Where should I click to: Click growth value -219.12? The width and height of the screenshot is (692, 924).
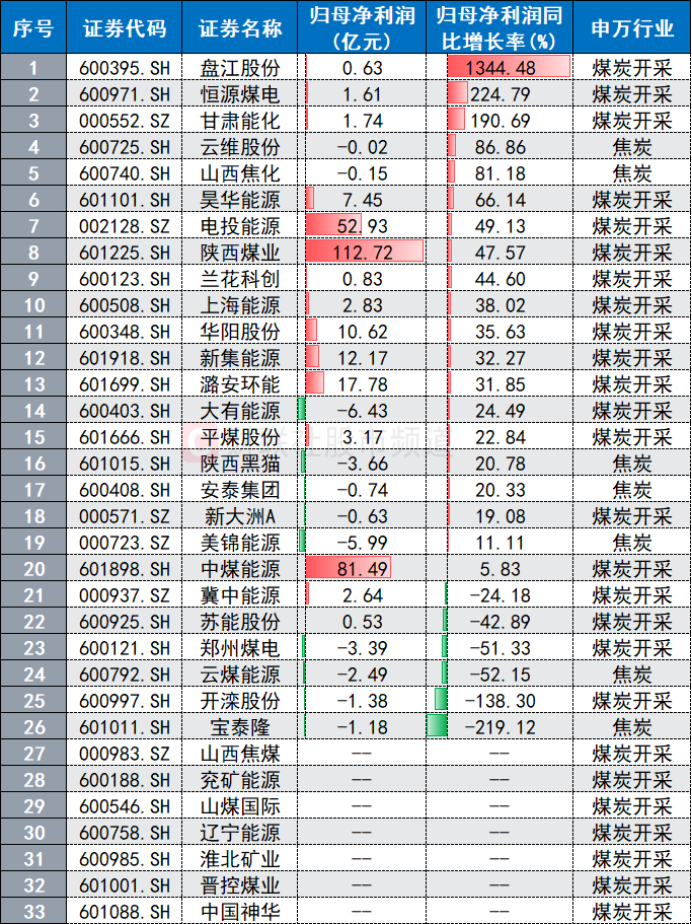499,727
